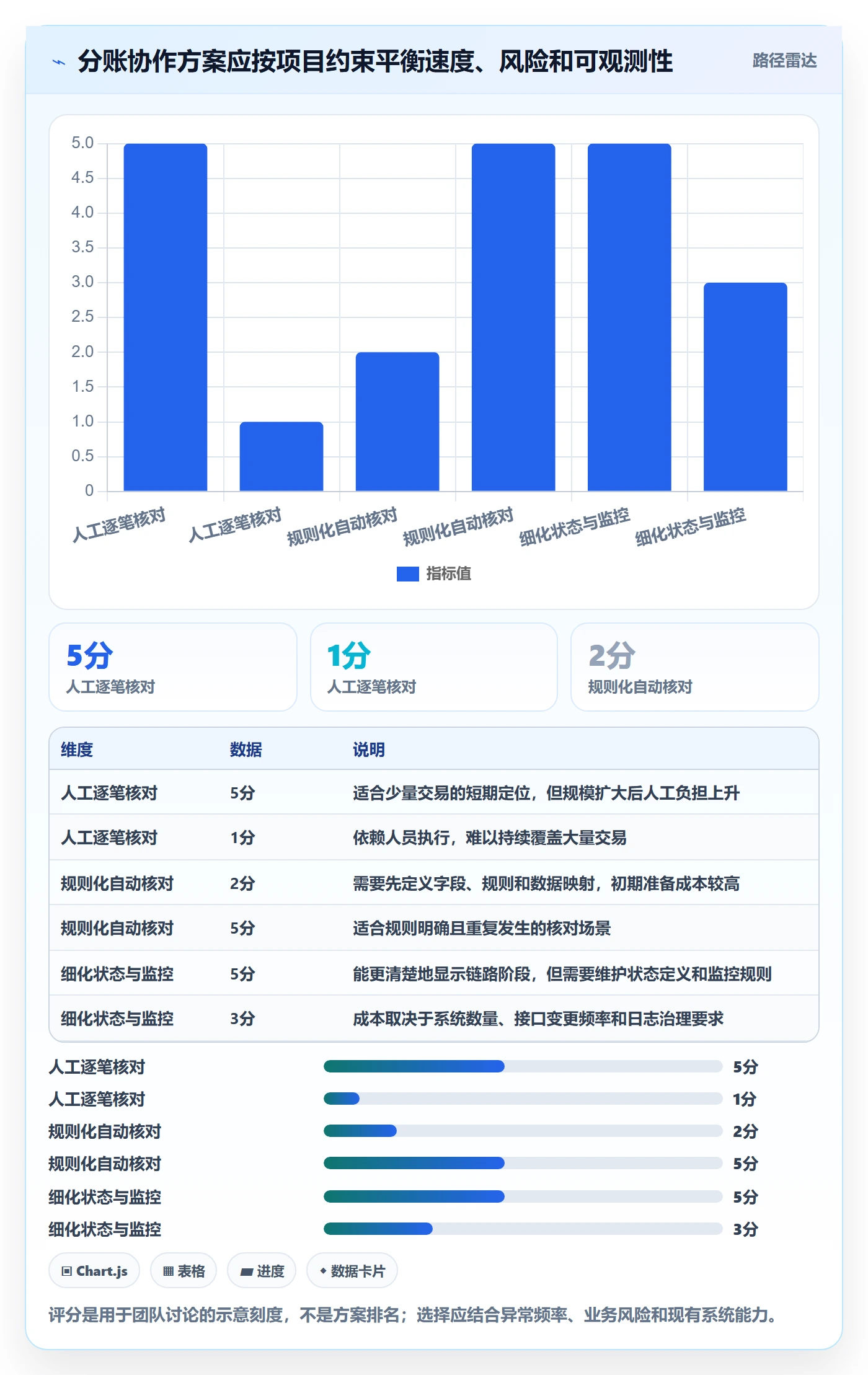This screenshot has width=868, height=1375.
Task: Click the 1分 cell in the table
Action: click(242, 838)
